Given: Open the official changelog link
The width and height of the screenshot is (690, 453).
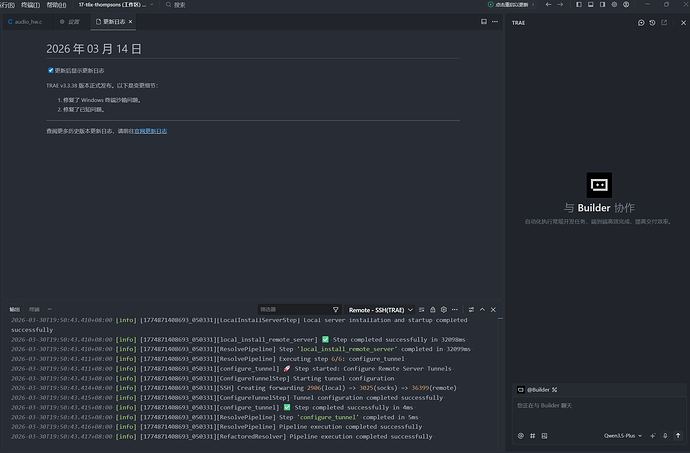Looking at the screenshot, I should [x=150, y=131].
